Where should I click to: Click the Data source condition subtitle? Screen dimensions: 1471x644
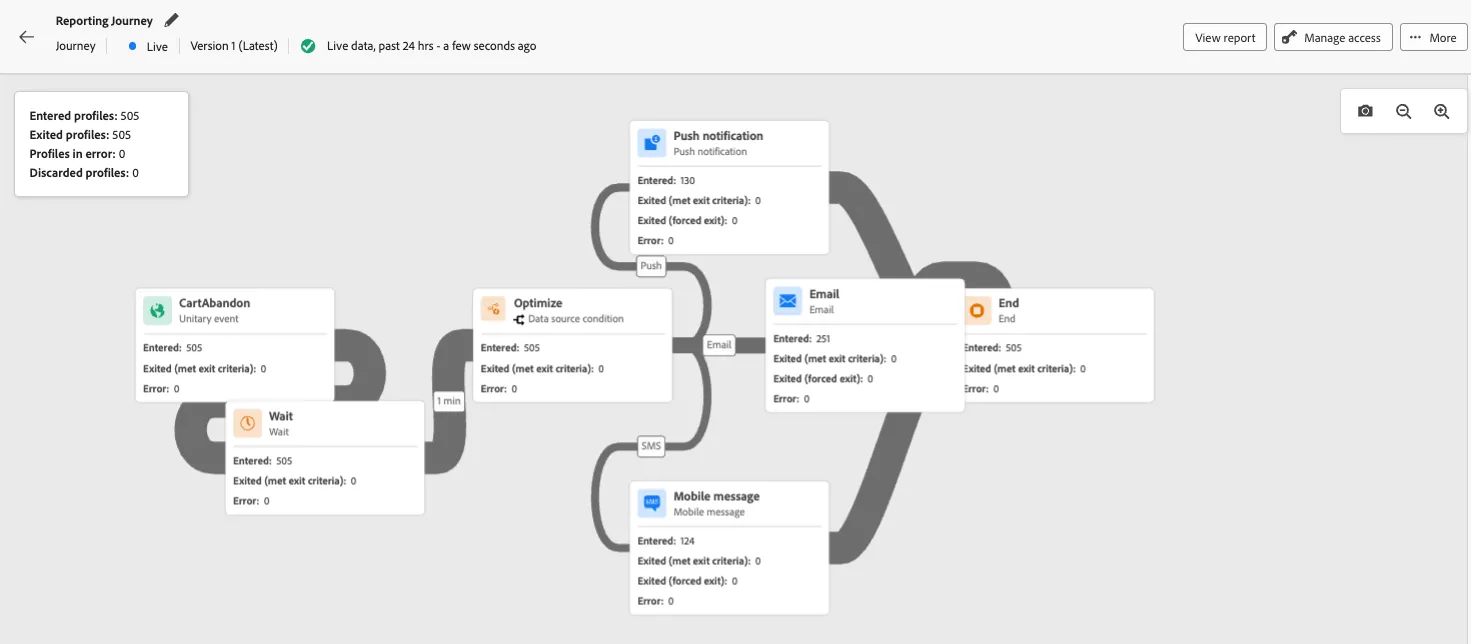576,319
